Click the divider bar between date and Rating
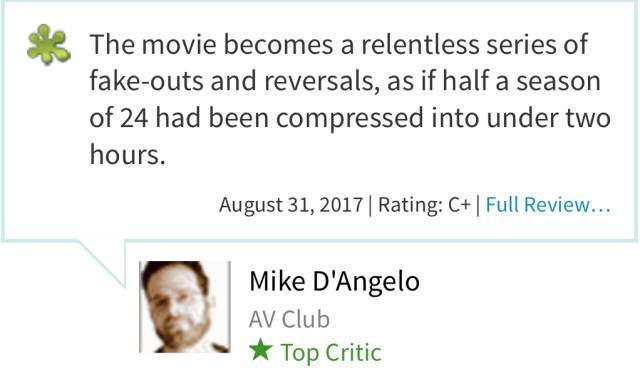640x387 pixels. pos(370,205)
